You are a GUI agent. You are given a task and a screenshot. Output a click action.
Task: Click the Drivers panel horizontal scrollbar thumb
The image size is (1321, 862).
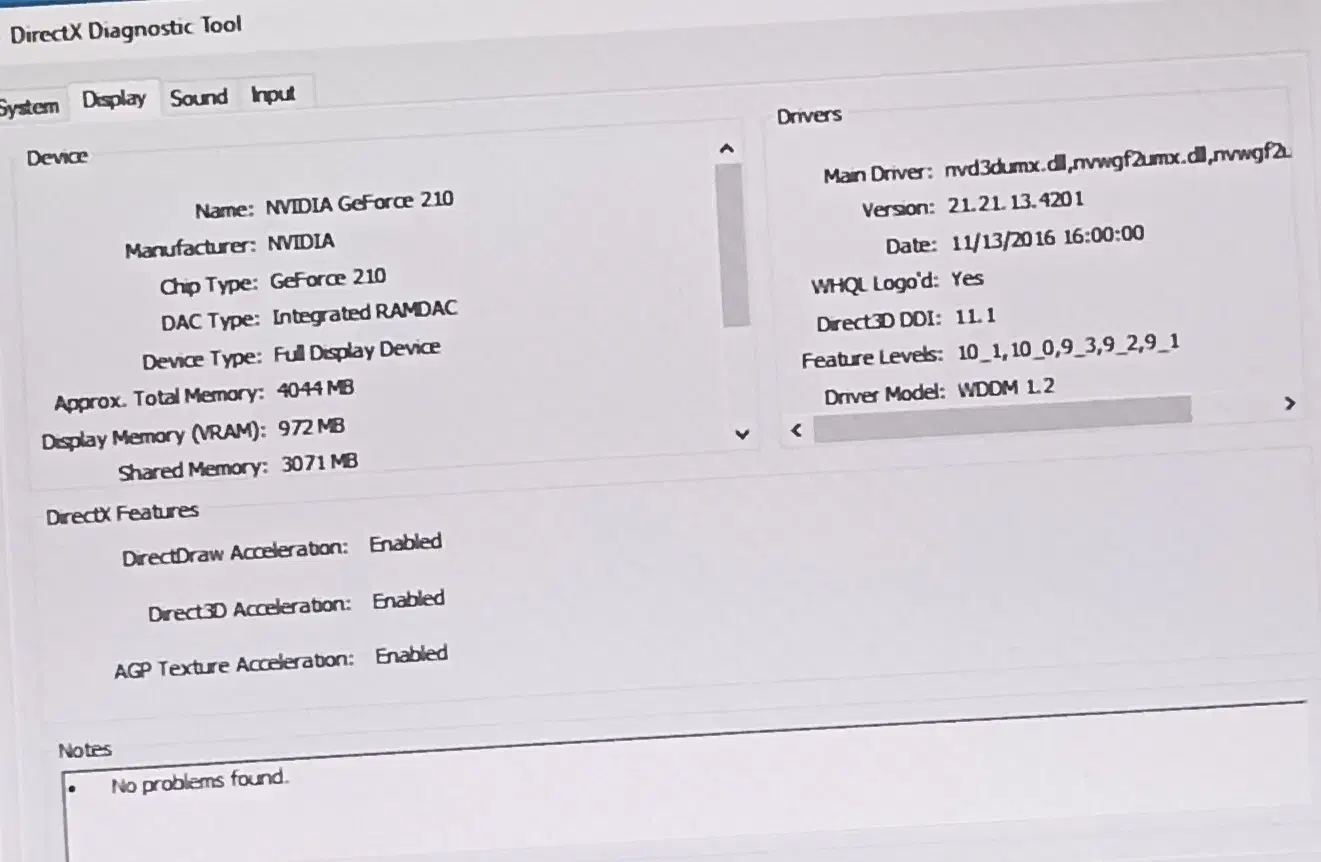coord(1000,418)
